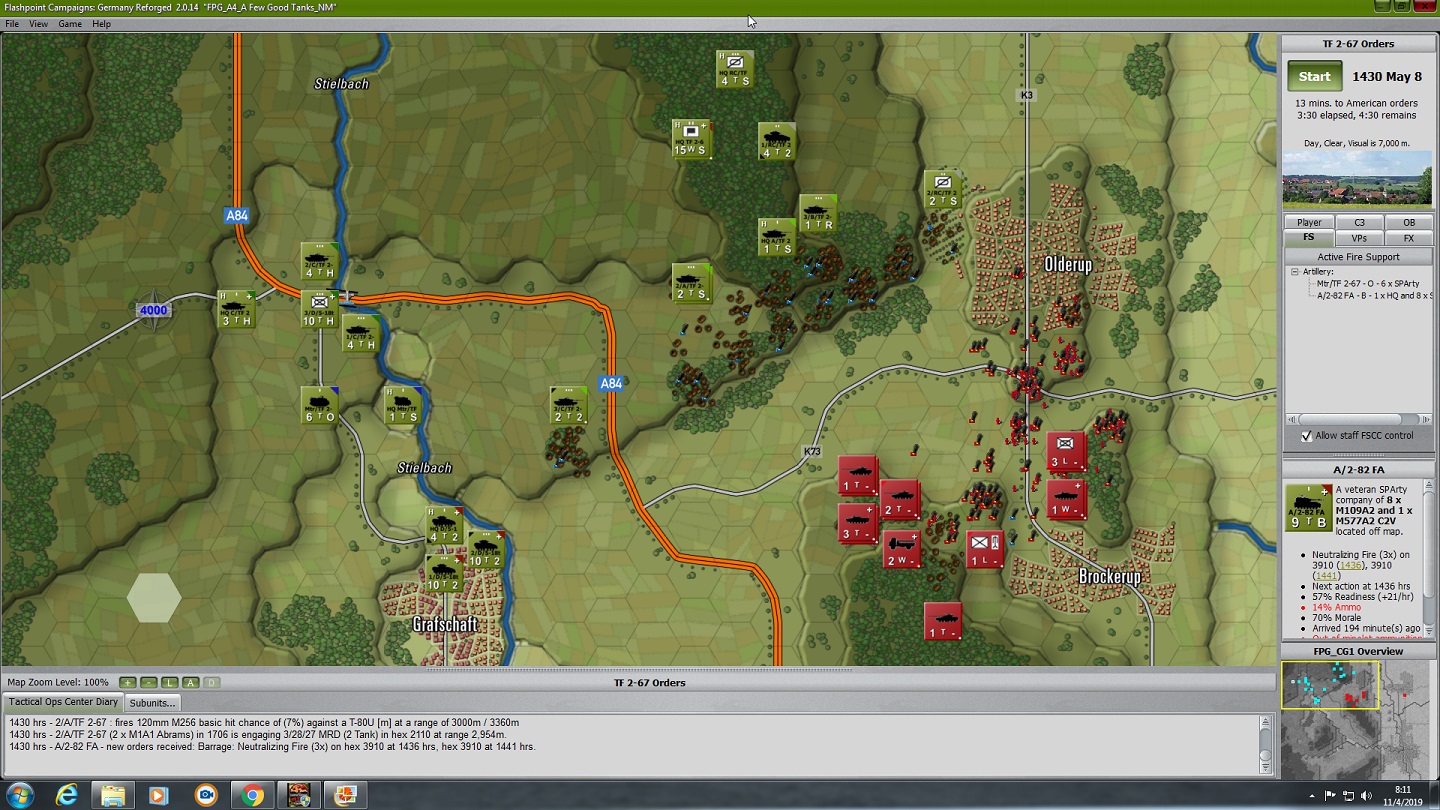This screenshot has height=810, width=1440.
Task: Click the L map zoom button
Action: click(x=170, y=682)
